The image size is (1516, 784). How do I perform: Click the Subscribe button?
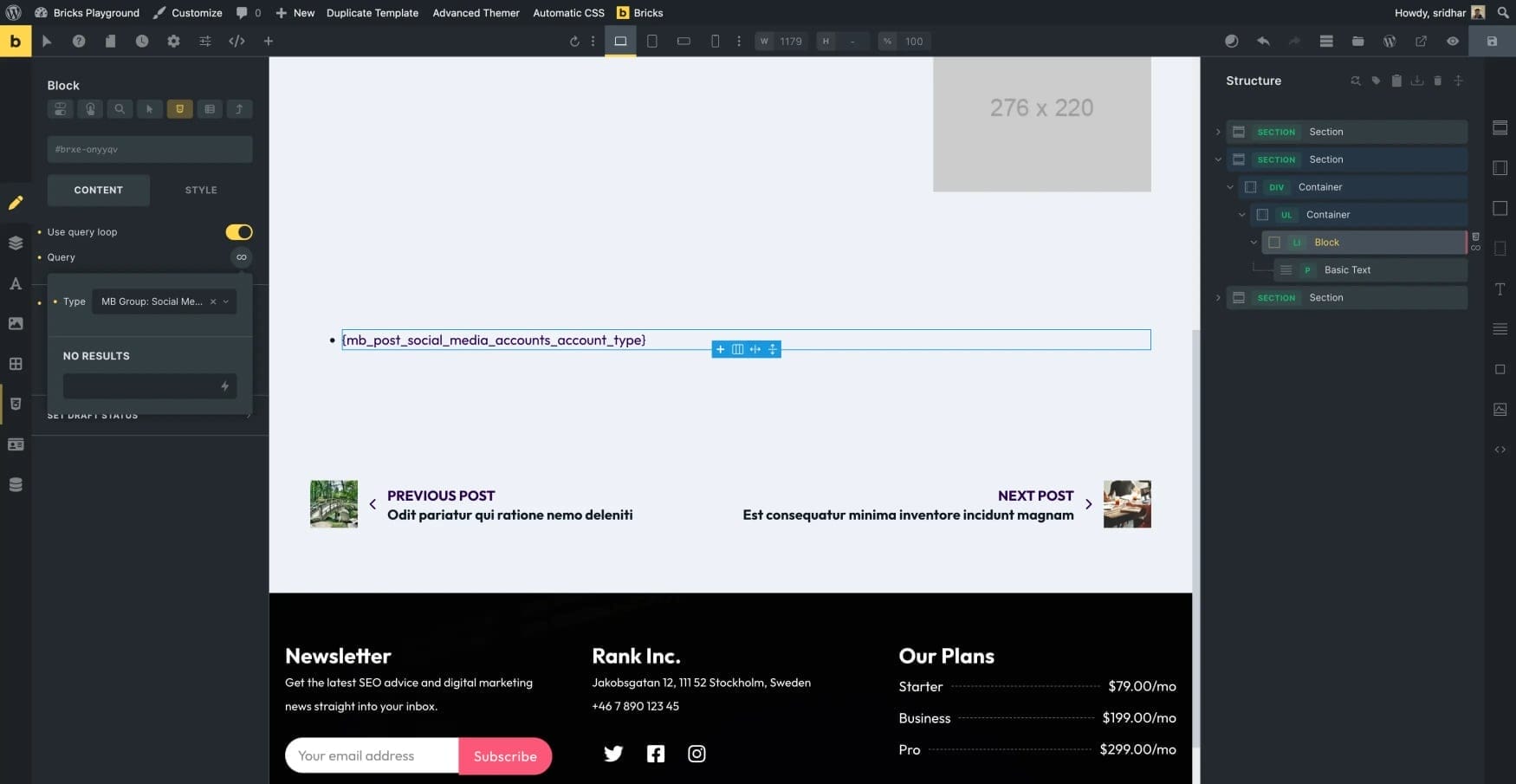[505, 756]
